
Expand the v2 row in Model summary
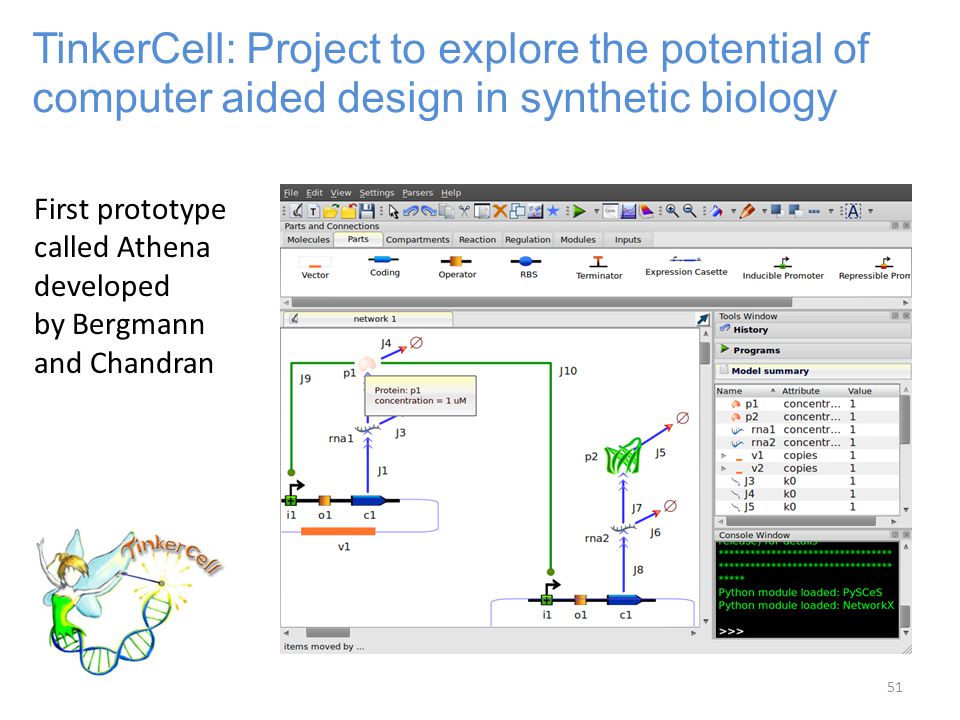[723, 468]
